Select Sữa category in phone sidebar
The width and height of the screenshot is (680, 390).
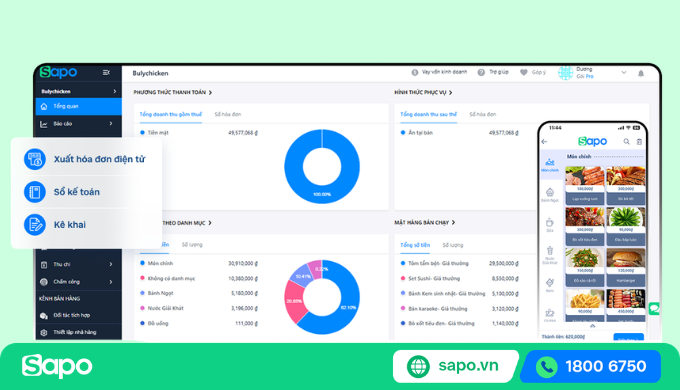[549, 225]
